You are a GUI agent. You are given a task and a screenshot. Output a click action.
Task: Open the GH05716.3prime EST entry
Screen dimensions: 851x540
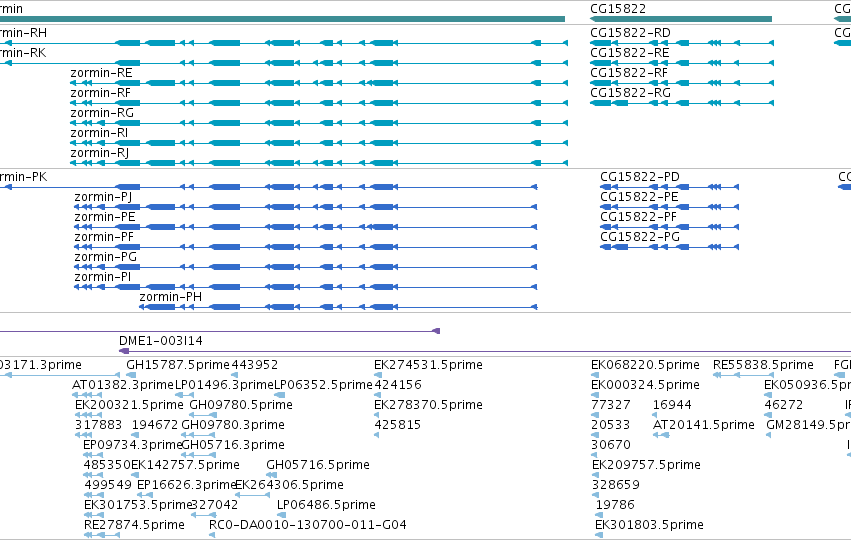point(233,445)
